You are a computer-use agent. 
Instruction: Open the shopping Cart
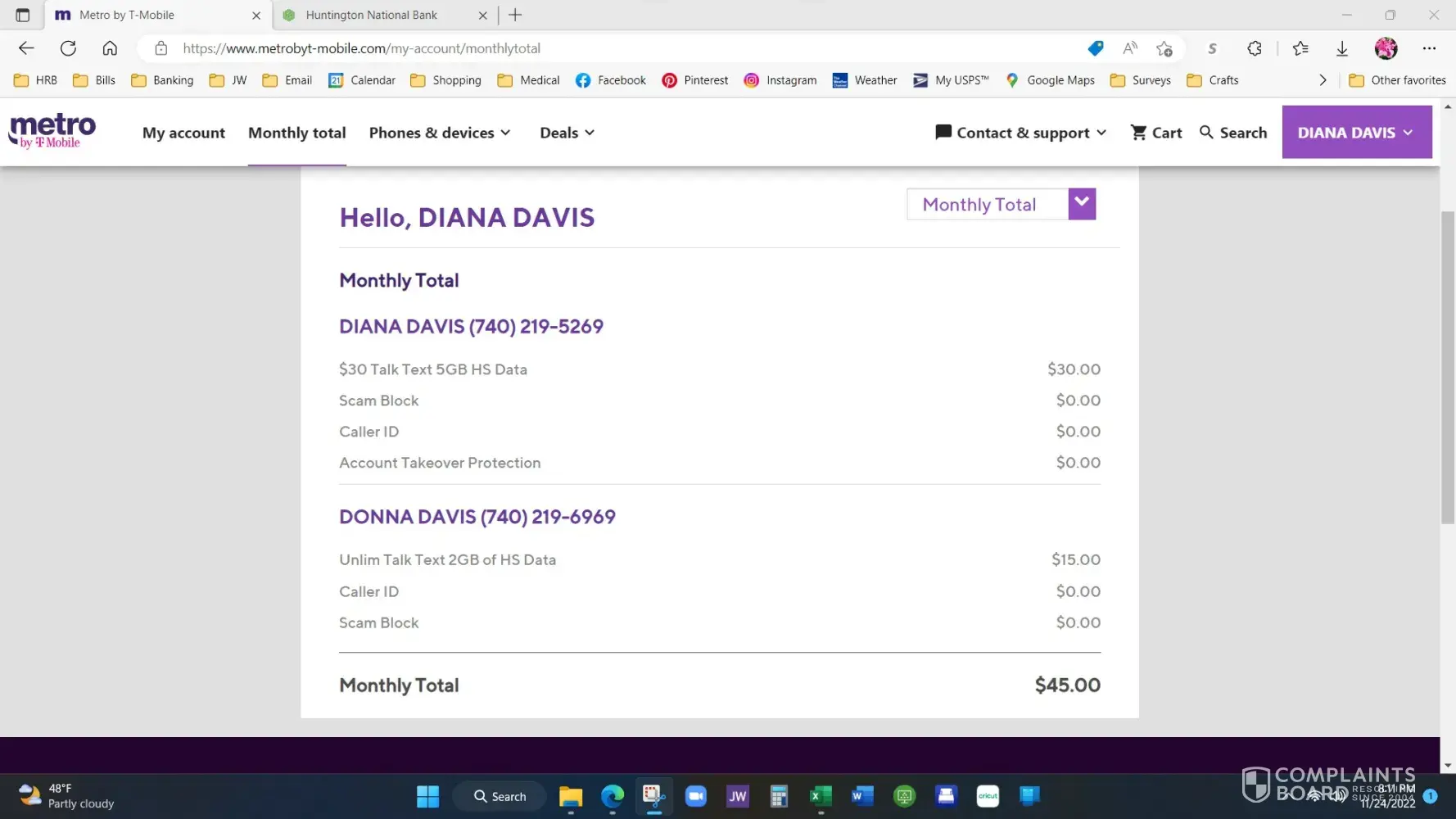[1155, 133]
